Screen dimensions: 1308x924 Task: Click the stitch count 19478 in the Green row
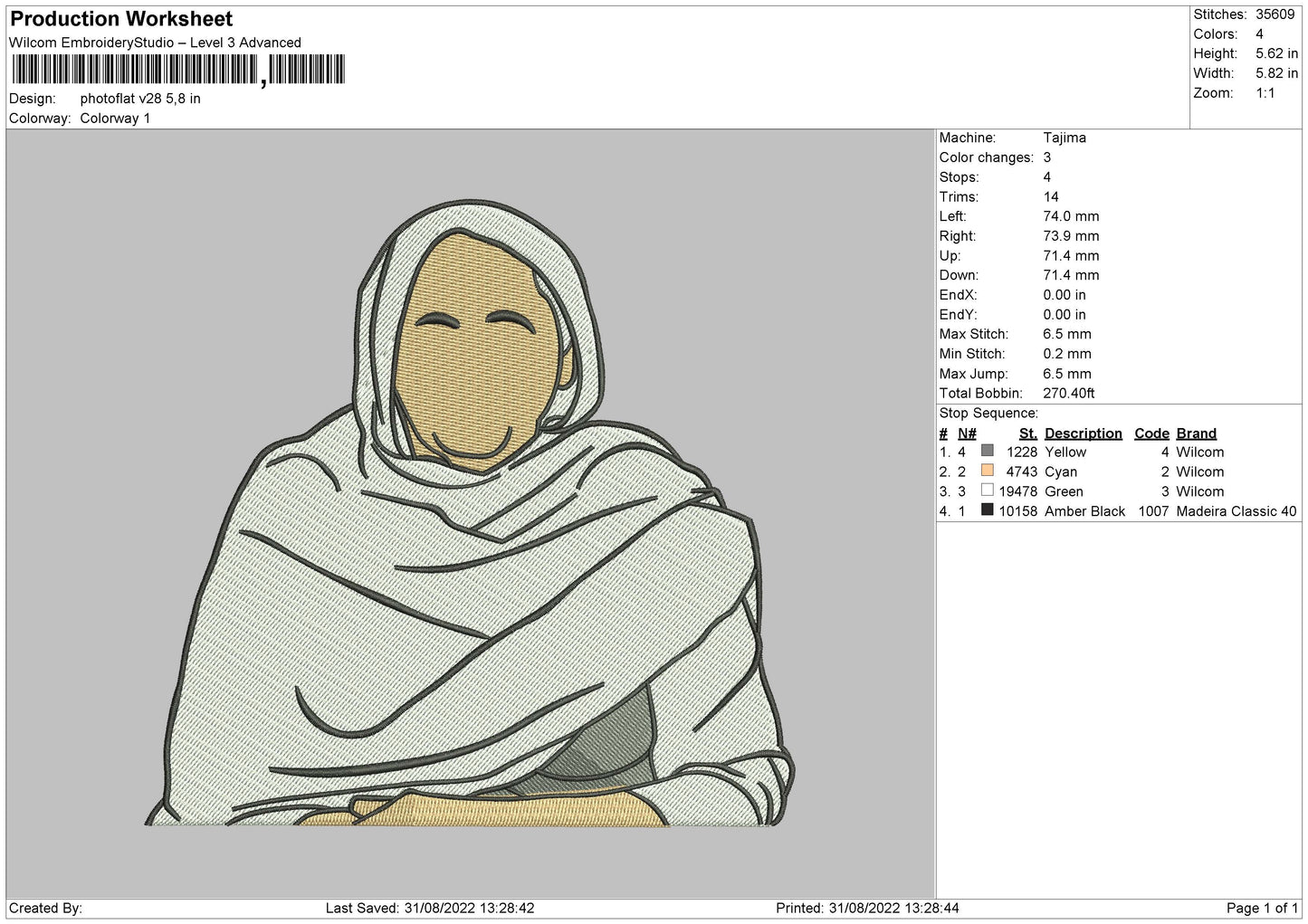click(x=1017, y=491)
